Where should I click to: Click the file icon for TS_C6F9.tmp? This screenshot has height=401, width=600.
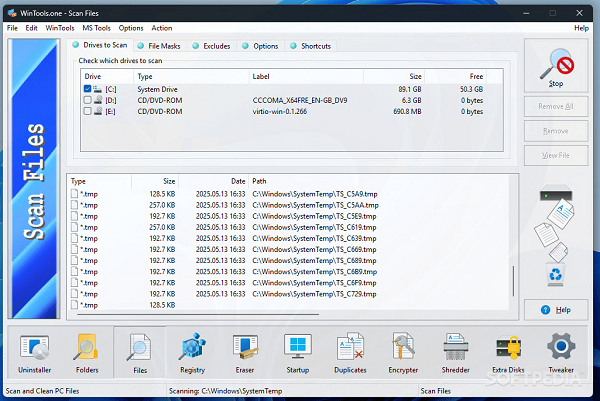click(74, 283)
